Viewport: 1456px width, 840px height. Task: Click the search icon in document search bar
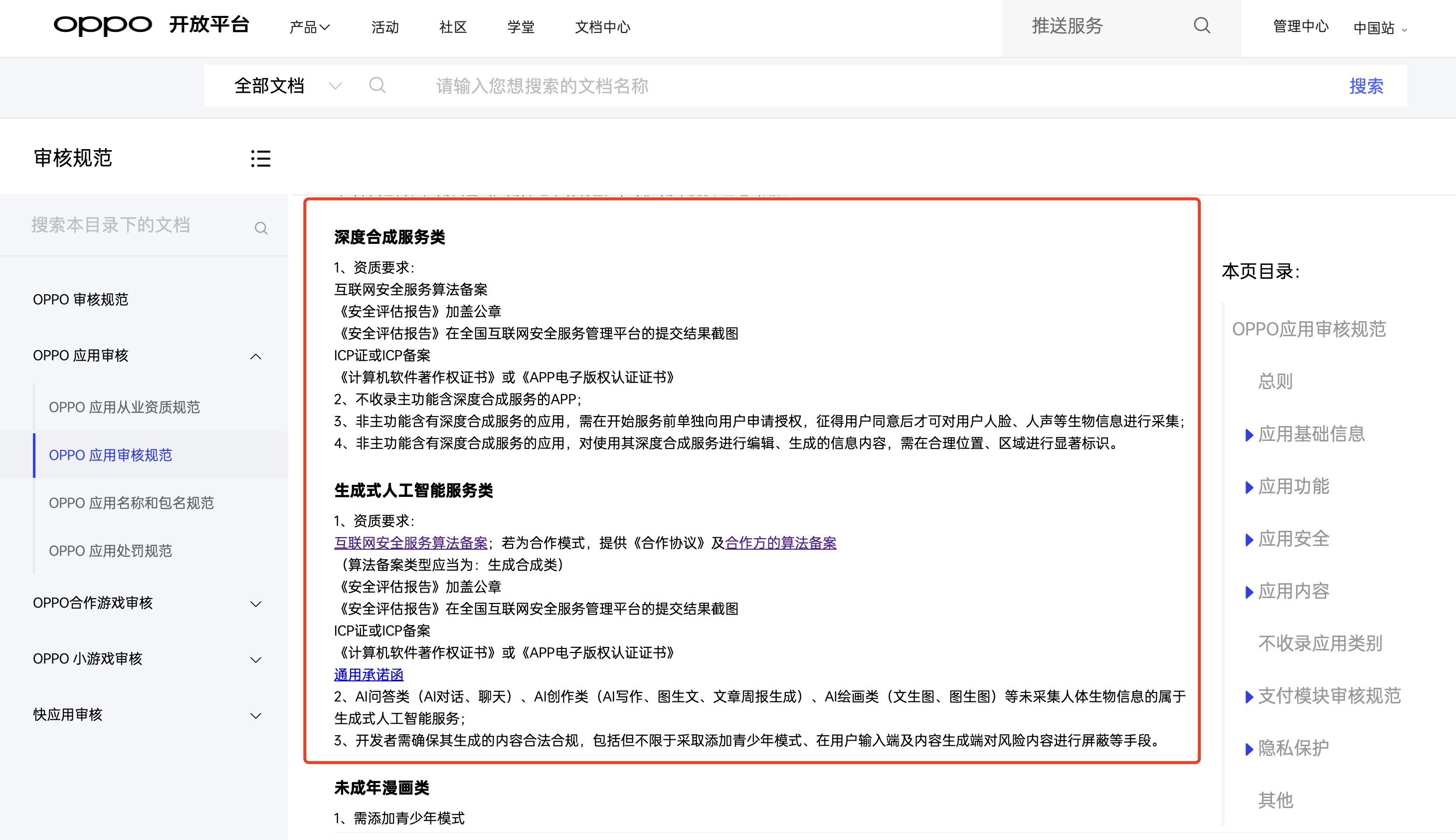click(377, 86)
